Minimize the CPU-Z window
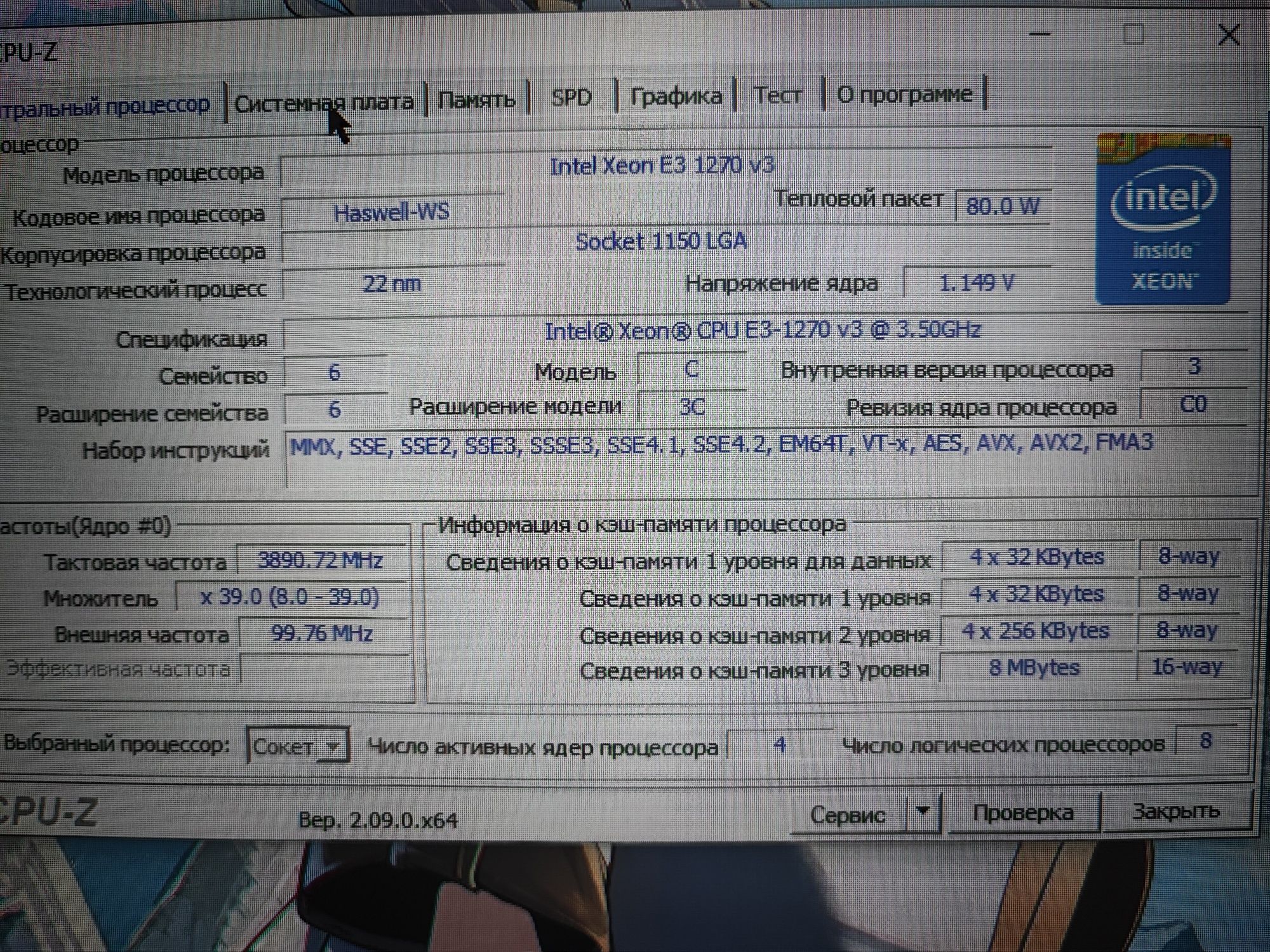The image size is (1270, 952). pos(1040,34)
